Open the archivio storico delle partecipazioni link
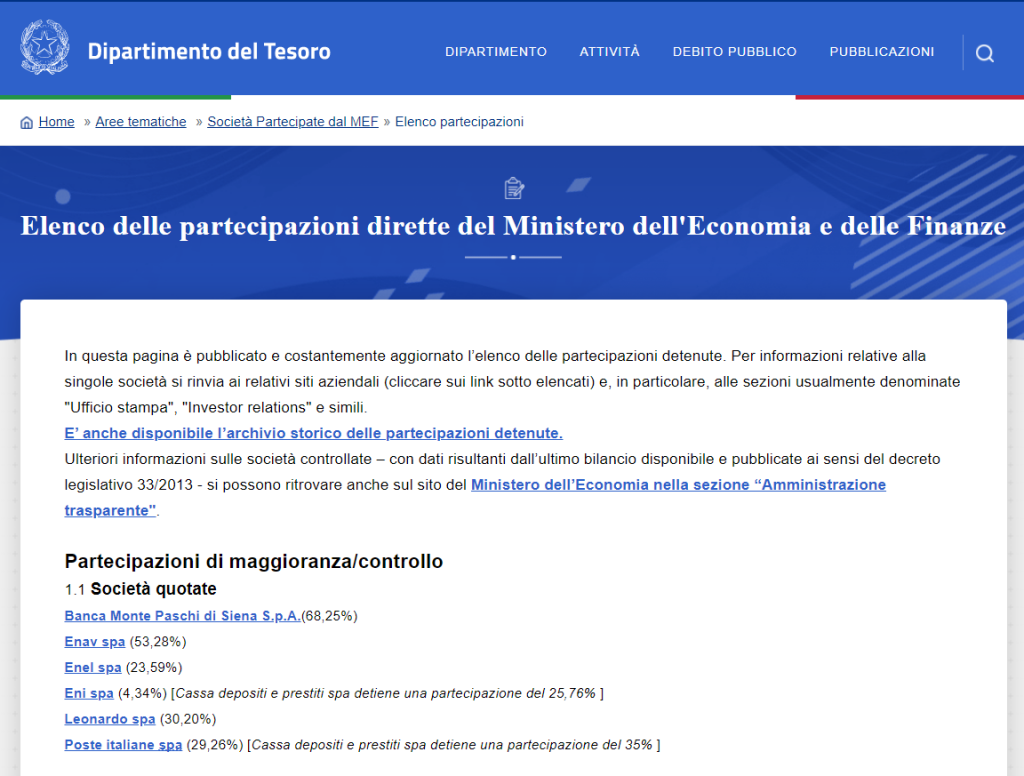Screen dimensions: 1024x776 [313, 433]
